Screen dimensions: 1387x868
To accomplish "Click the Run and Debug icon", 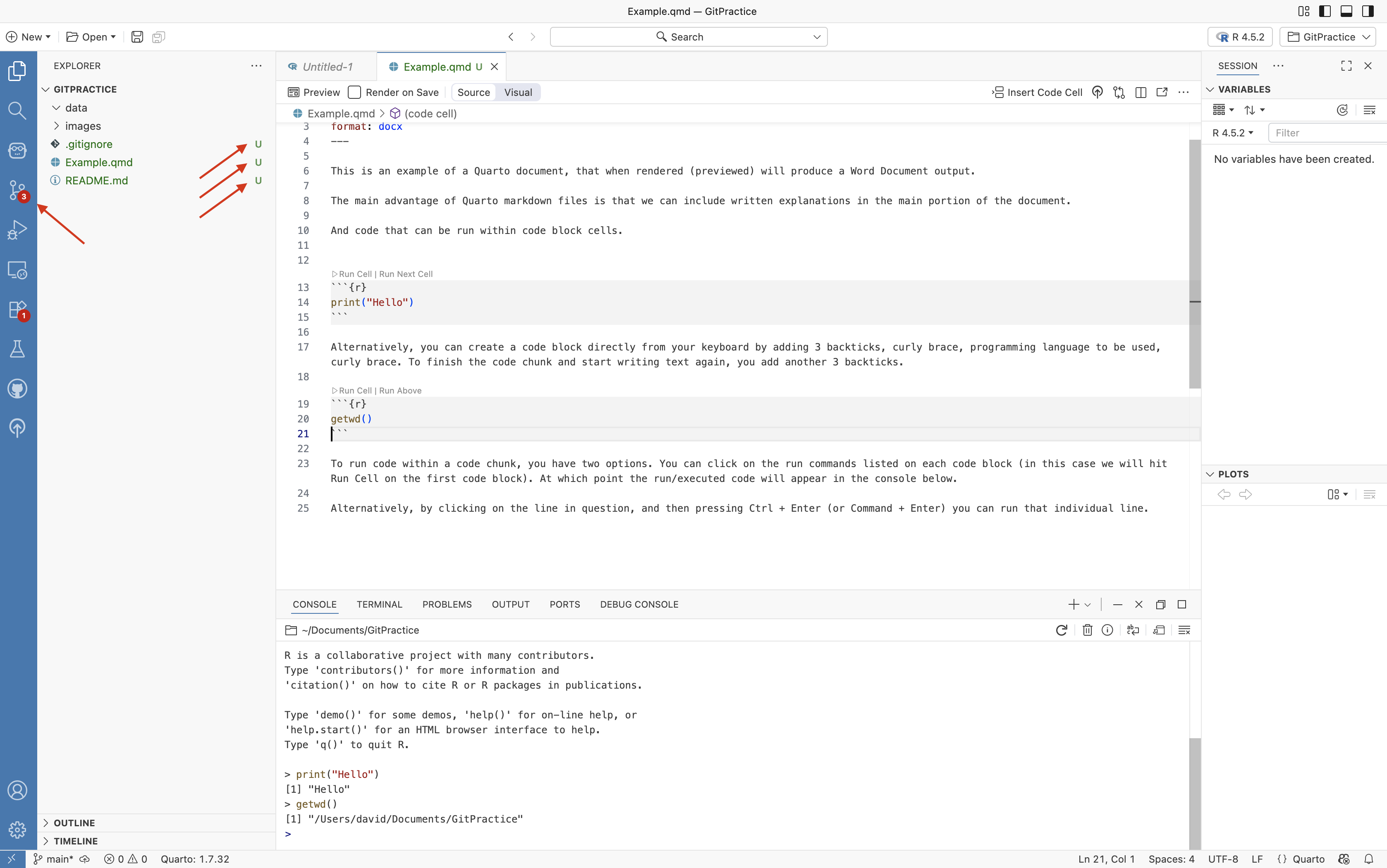I will 17,230.
